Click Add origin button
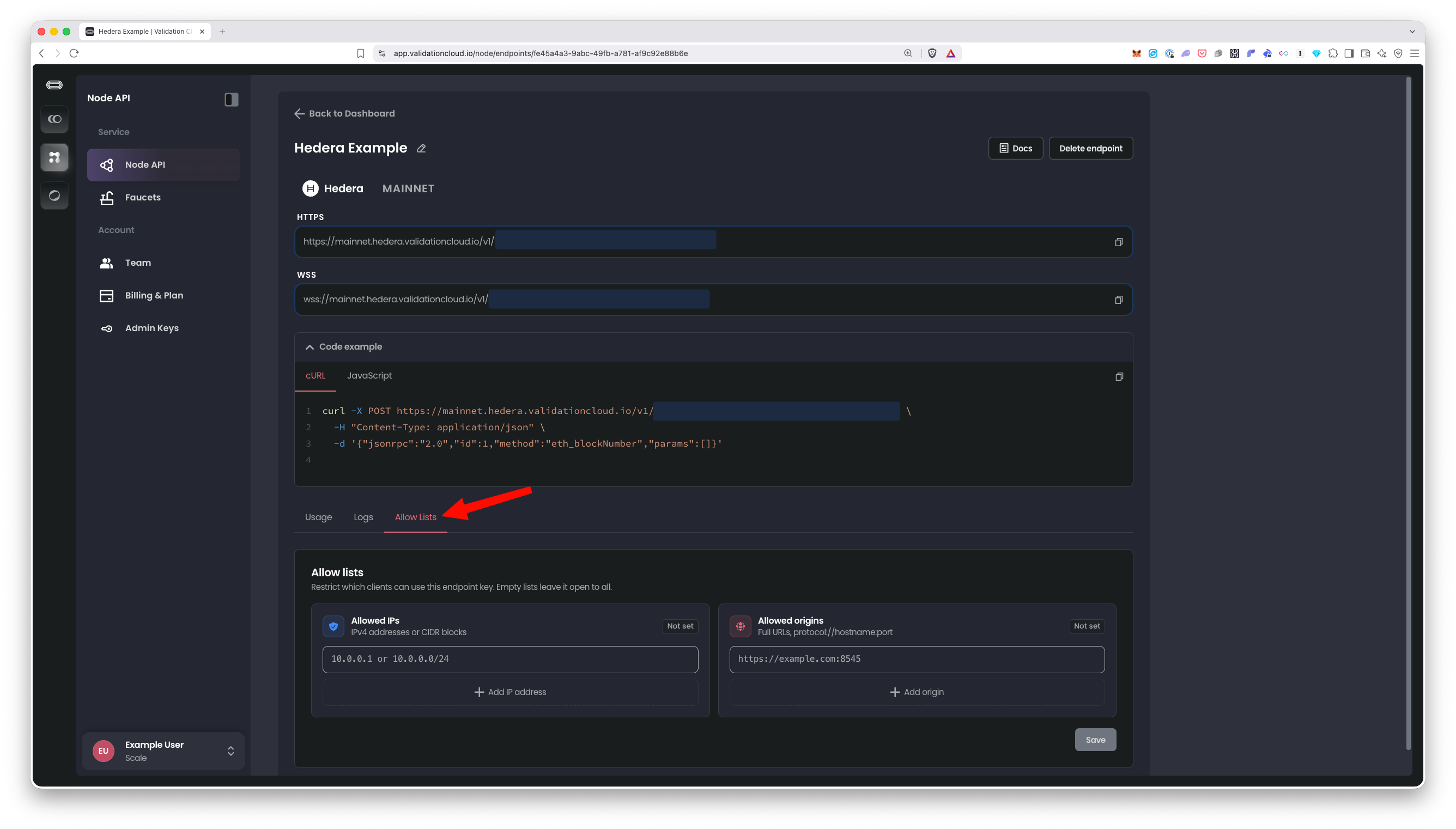The height and width of the screenshot is (829, 1456). coord(917,692)
